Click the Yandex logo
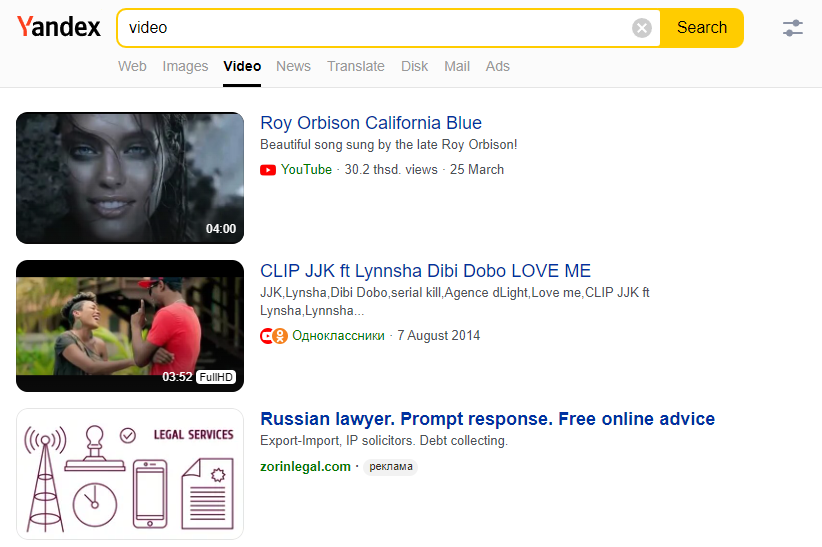The width and height of the screenshot is (822, 547). pos(59,27)
